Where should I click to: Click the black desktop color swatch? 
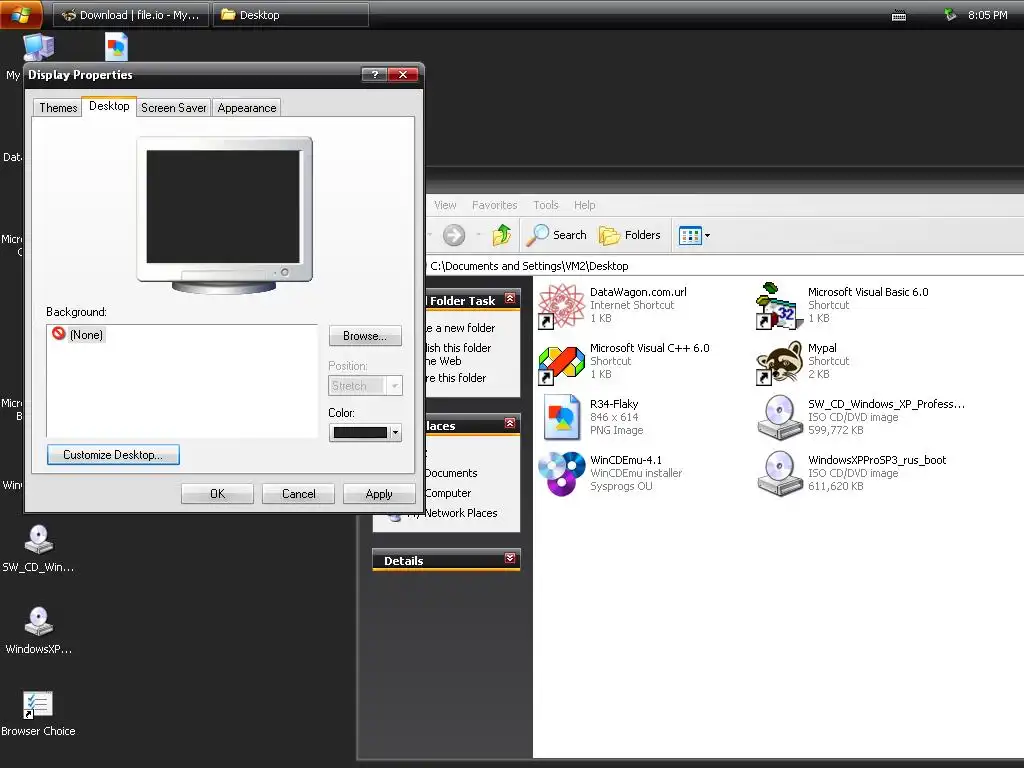(360, 432)
